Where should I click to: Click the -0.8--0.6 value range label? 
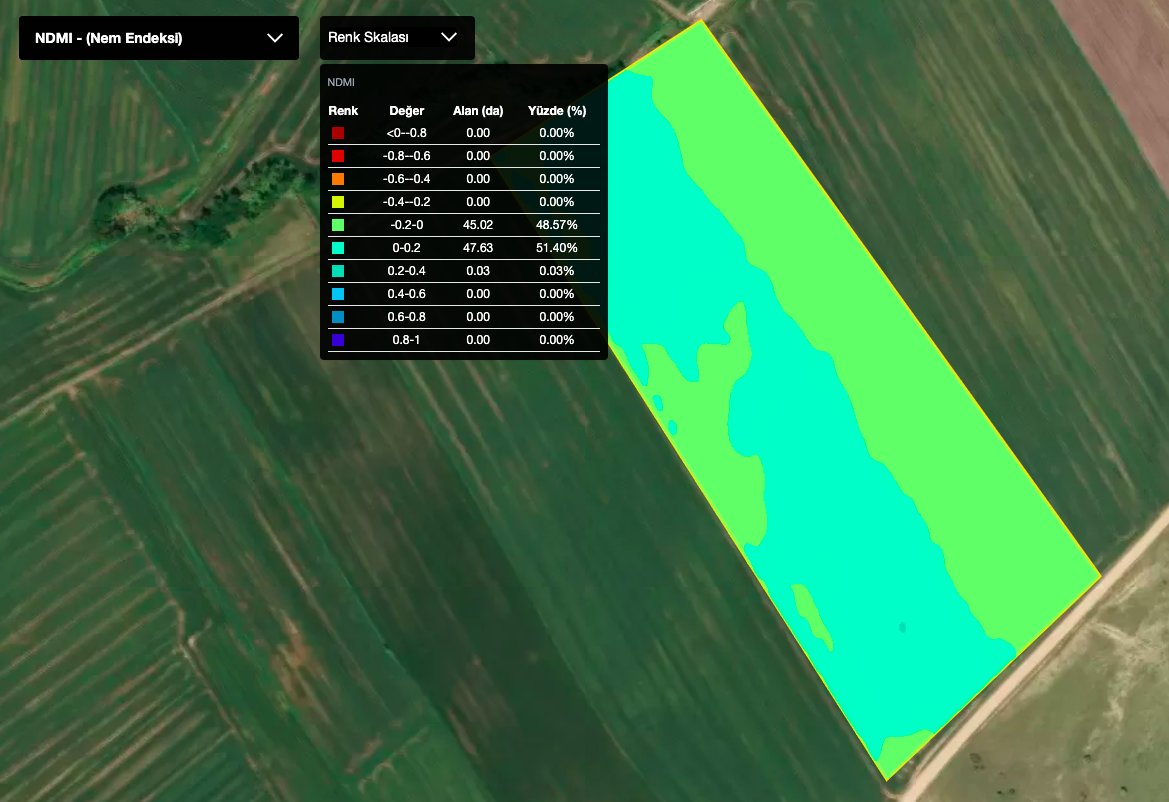406,157
